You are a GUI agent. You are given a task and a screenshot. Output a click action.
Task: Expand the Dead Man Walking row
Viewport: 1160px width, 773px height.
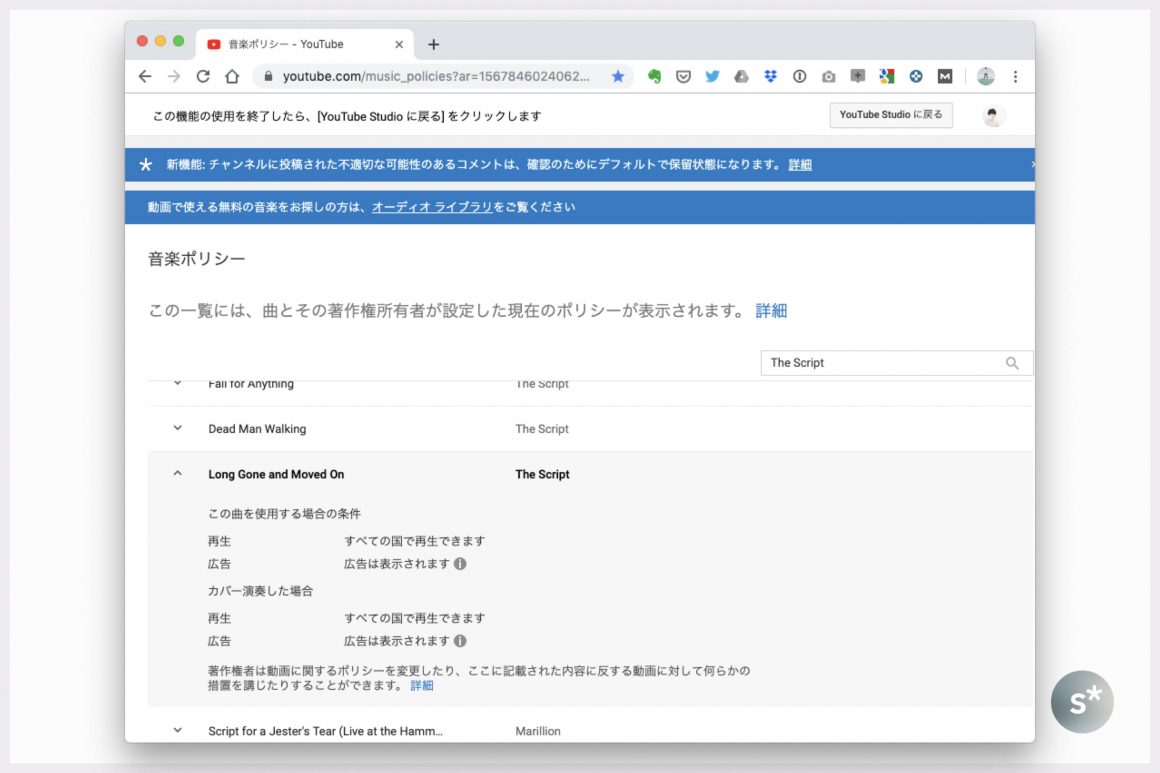(178, 428)
